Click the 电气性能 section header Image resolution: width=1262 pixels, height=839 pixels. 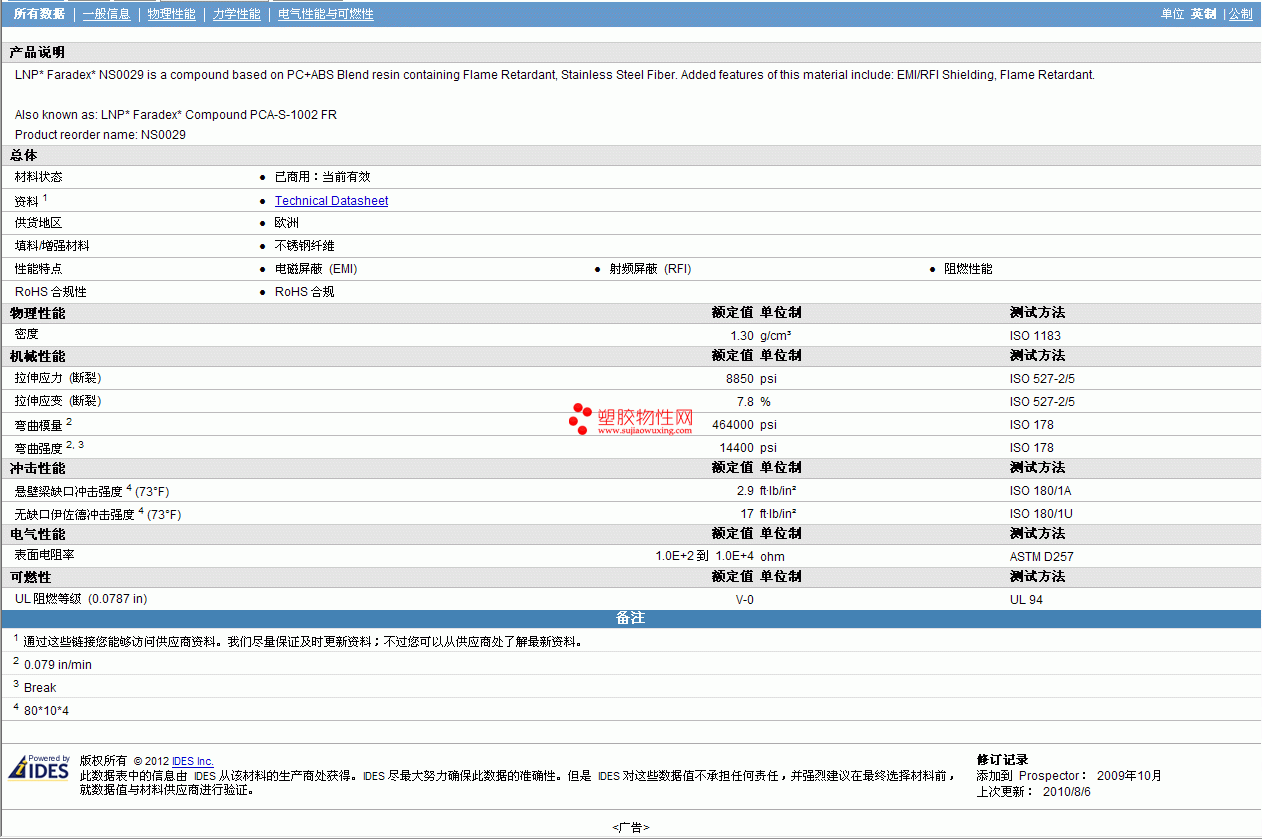pyautogui.click(x=37, y=534)
